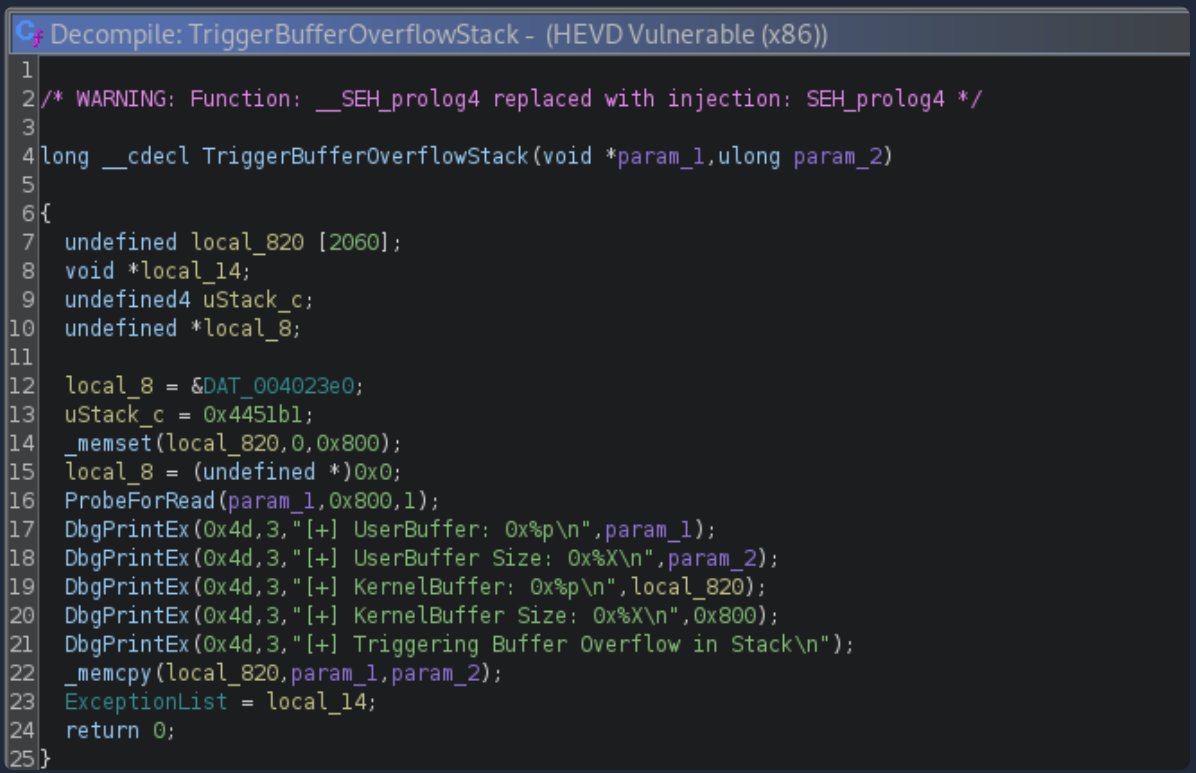Click the ExceptionList variable
Screen dimensions: 1196x773
tap(146, 702)
